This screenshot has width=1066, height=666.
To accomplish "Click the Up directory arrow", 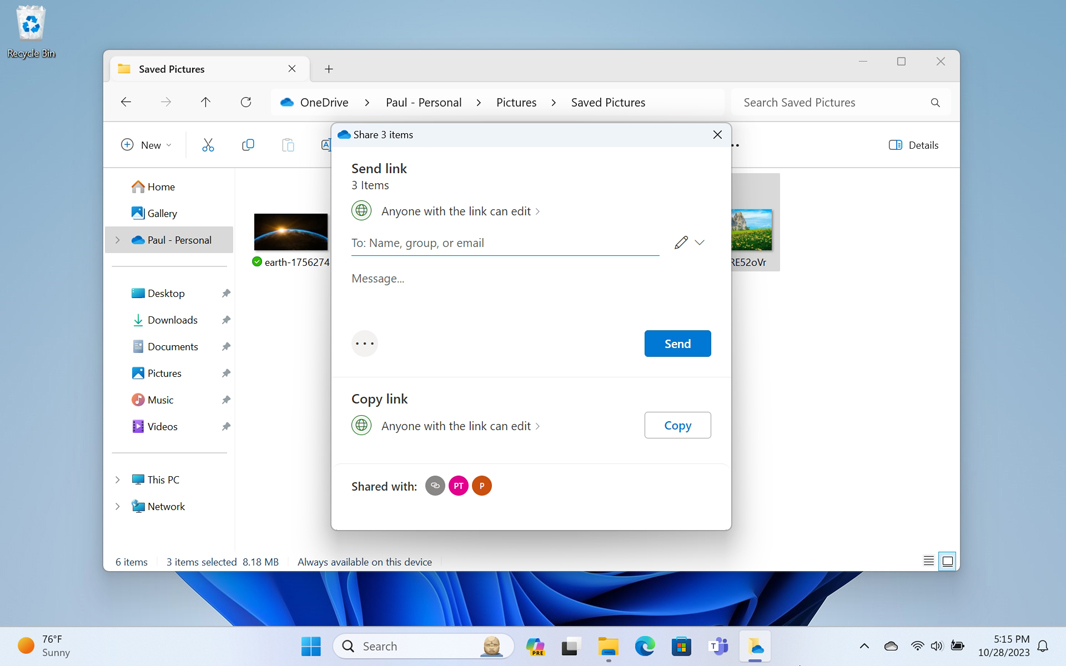I will (206, 102).
